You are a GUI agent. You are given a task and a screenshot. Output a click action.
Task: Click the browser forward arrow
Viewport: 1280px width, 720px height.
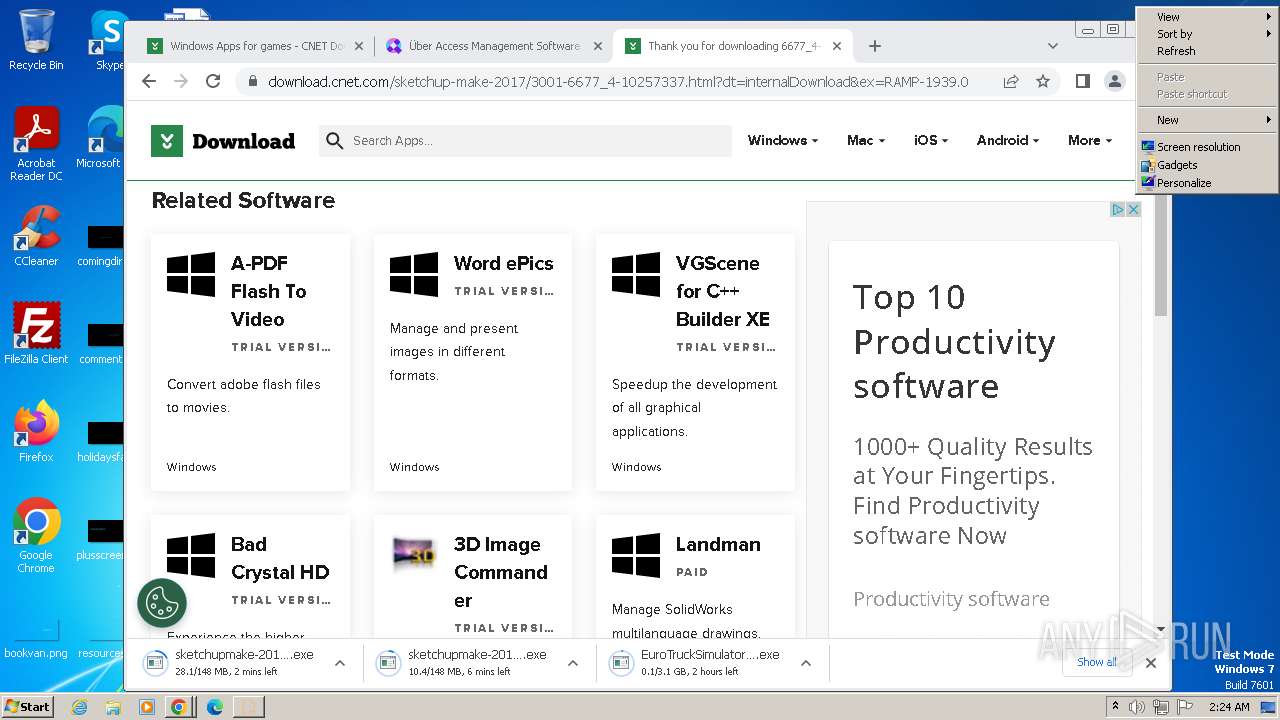[181, 81]
